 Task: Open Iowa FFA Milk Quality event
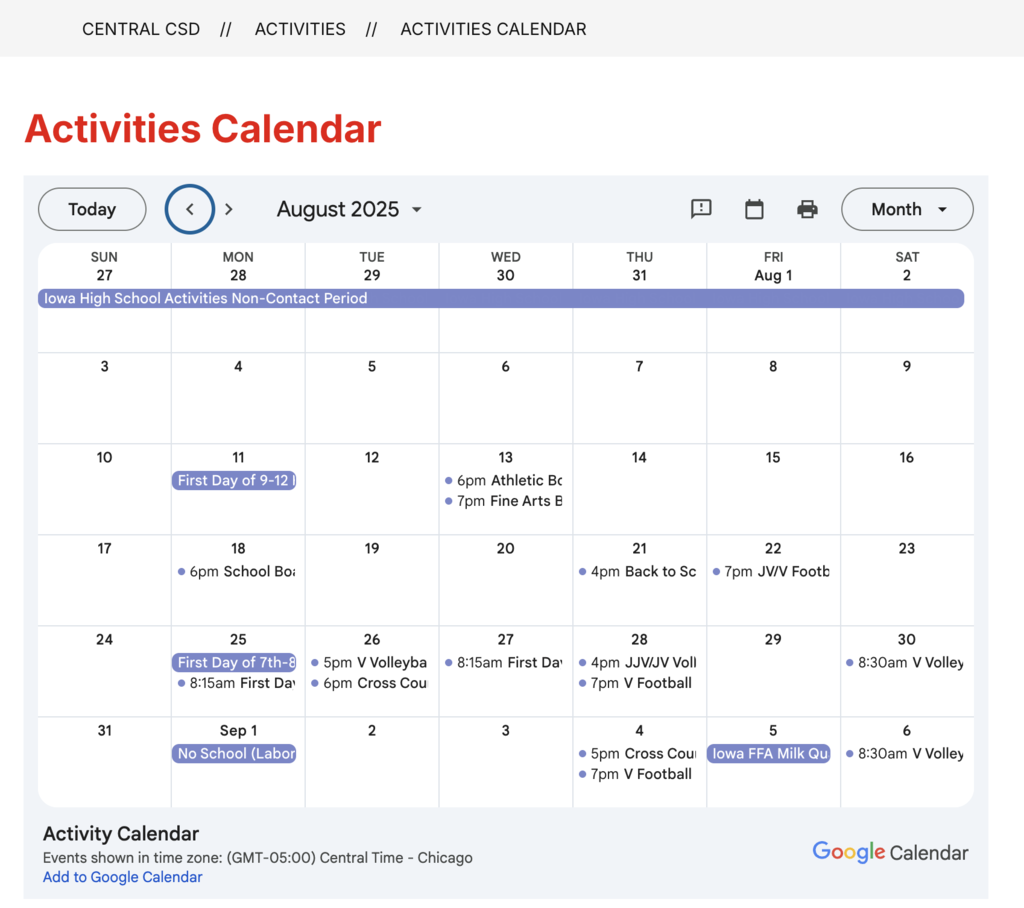[769, 753]
